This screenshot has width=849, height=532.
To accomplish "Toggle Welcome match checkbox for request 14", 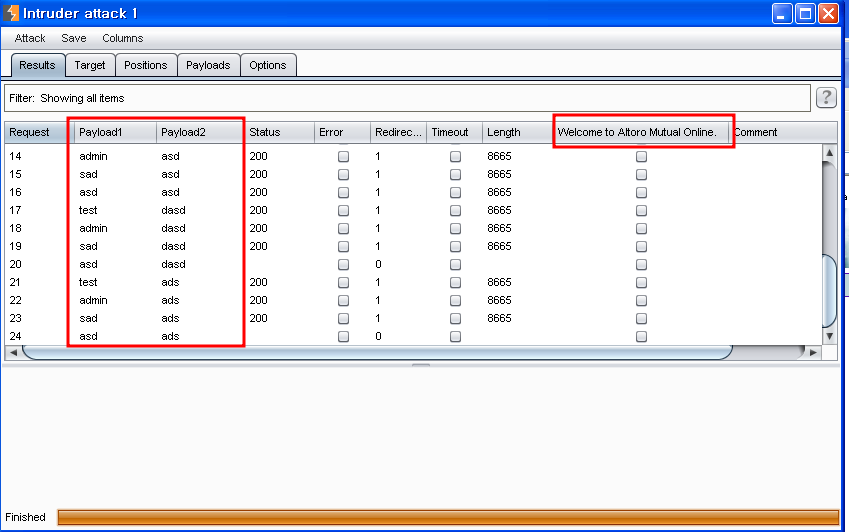I will [x=642, y=156].
